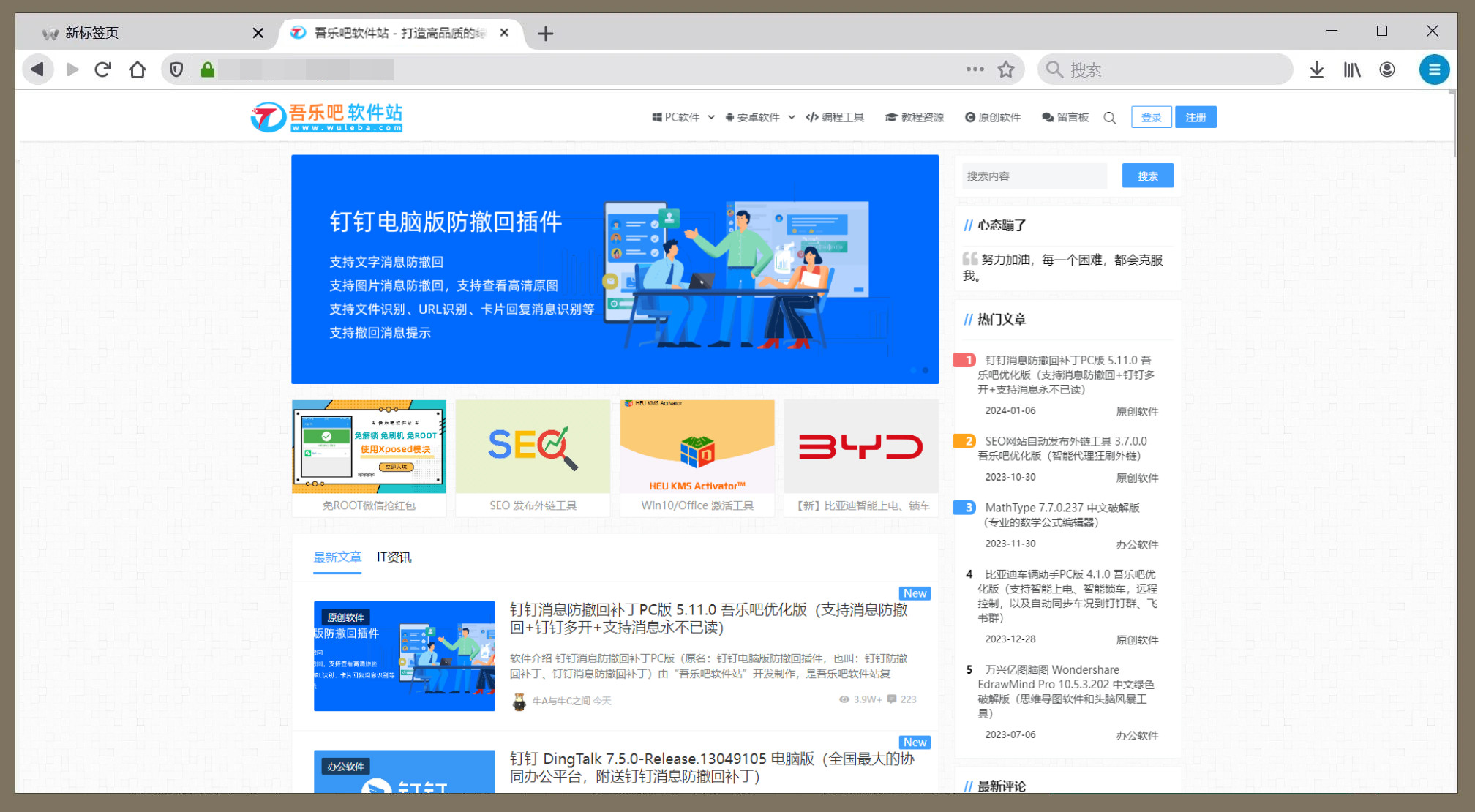The height and width of the screenshot is (812, 1475).
Task: Open the 原创软件 menu item
Action: coord(993,117)
